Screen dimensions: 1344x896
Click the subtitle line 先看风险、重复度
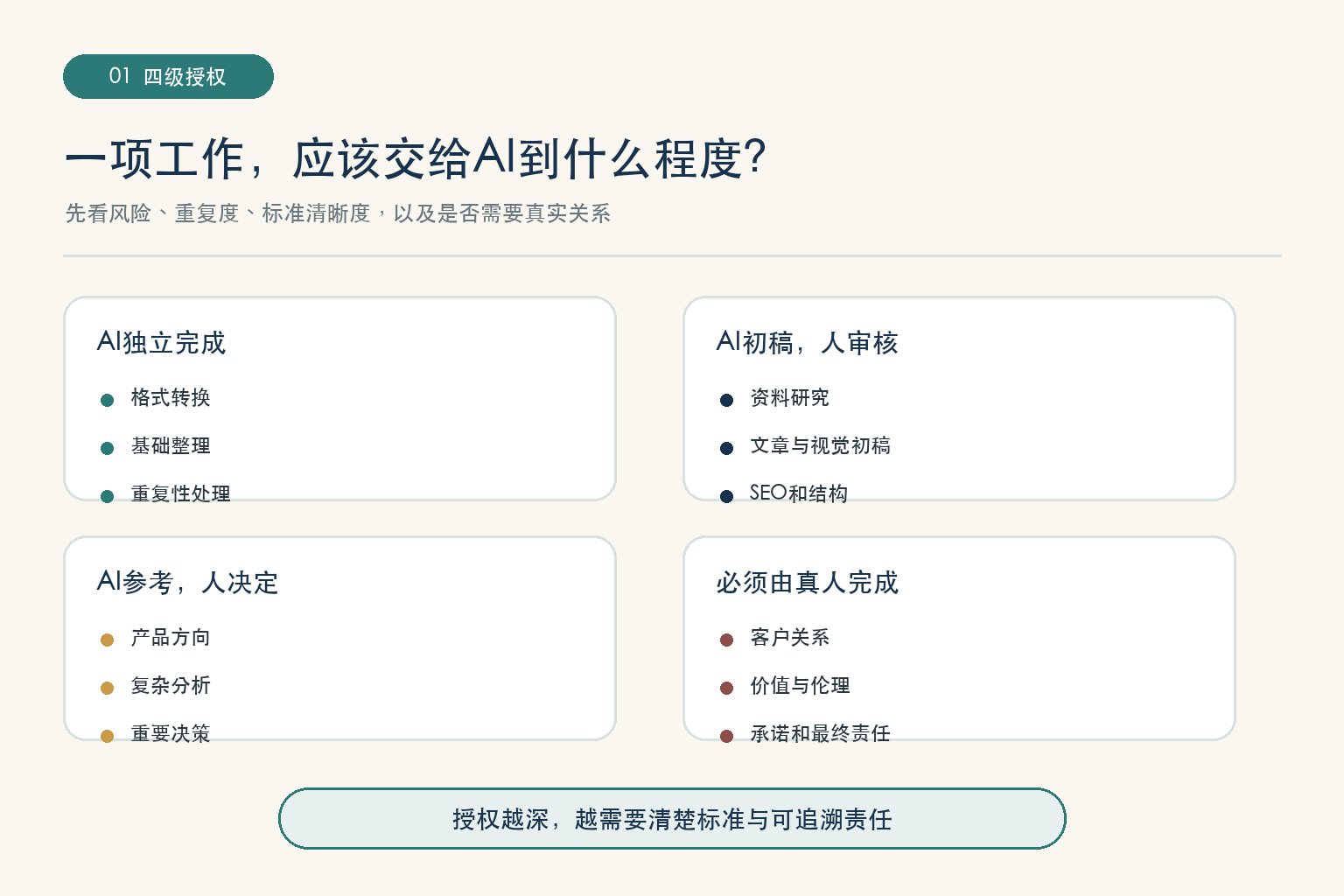338,213
